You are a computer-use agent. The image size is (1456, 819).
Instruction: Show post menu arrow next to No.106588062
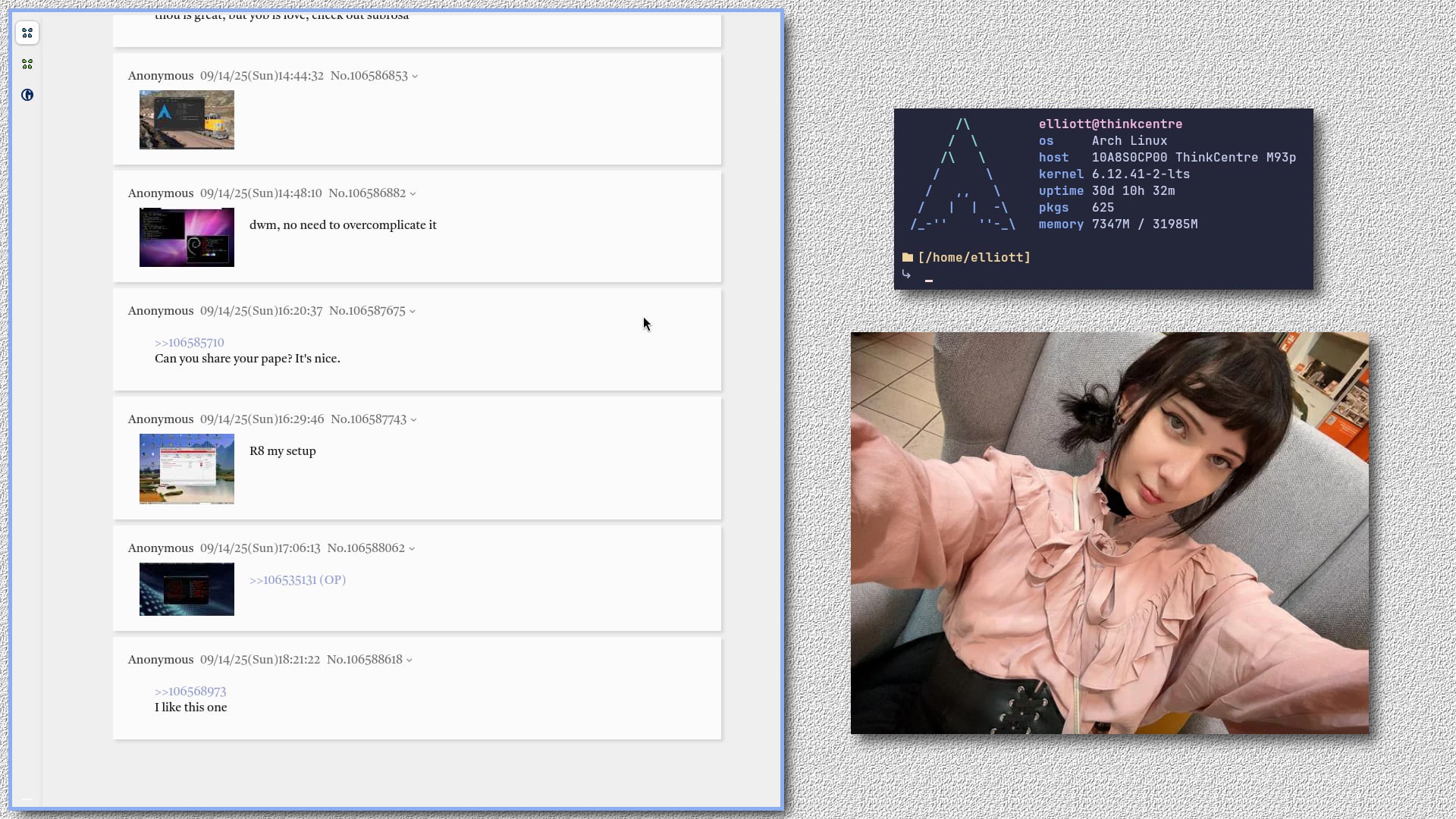click(412, 549)
